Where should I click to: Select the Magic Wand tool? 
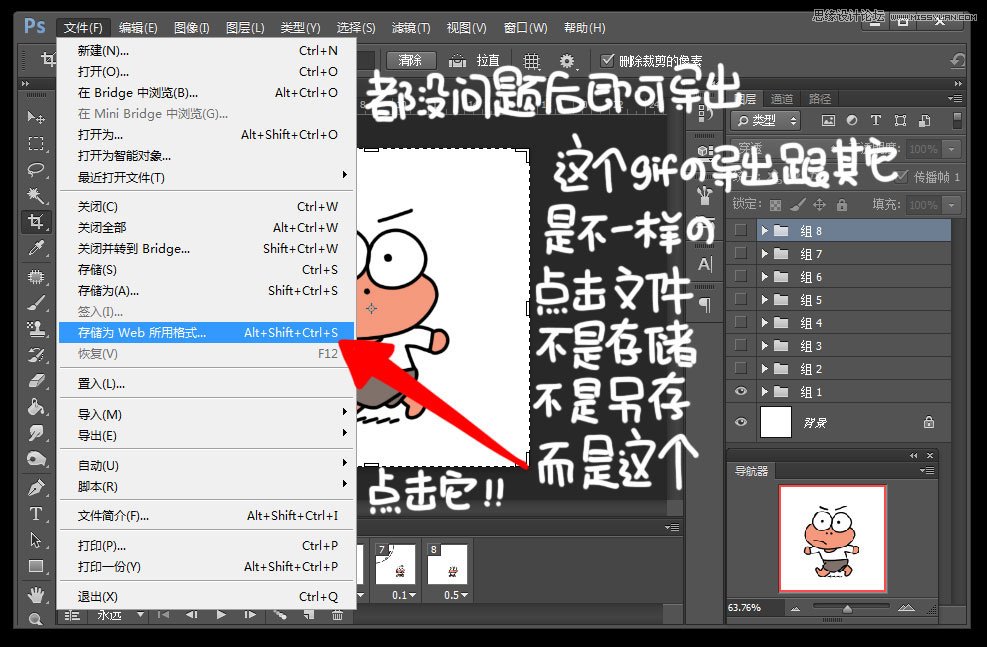(x=36, y=196)
